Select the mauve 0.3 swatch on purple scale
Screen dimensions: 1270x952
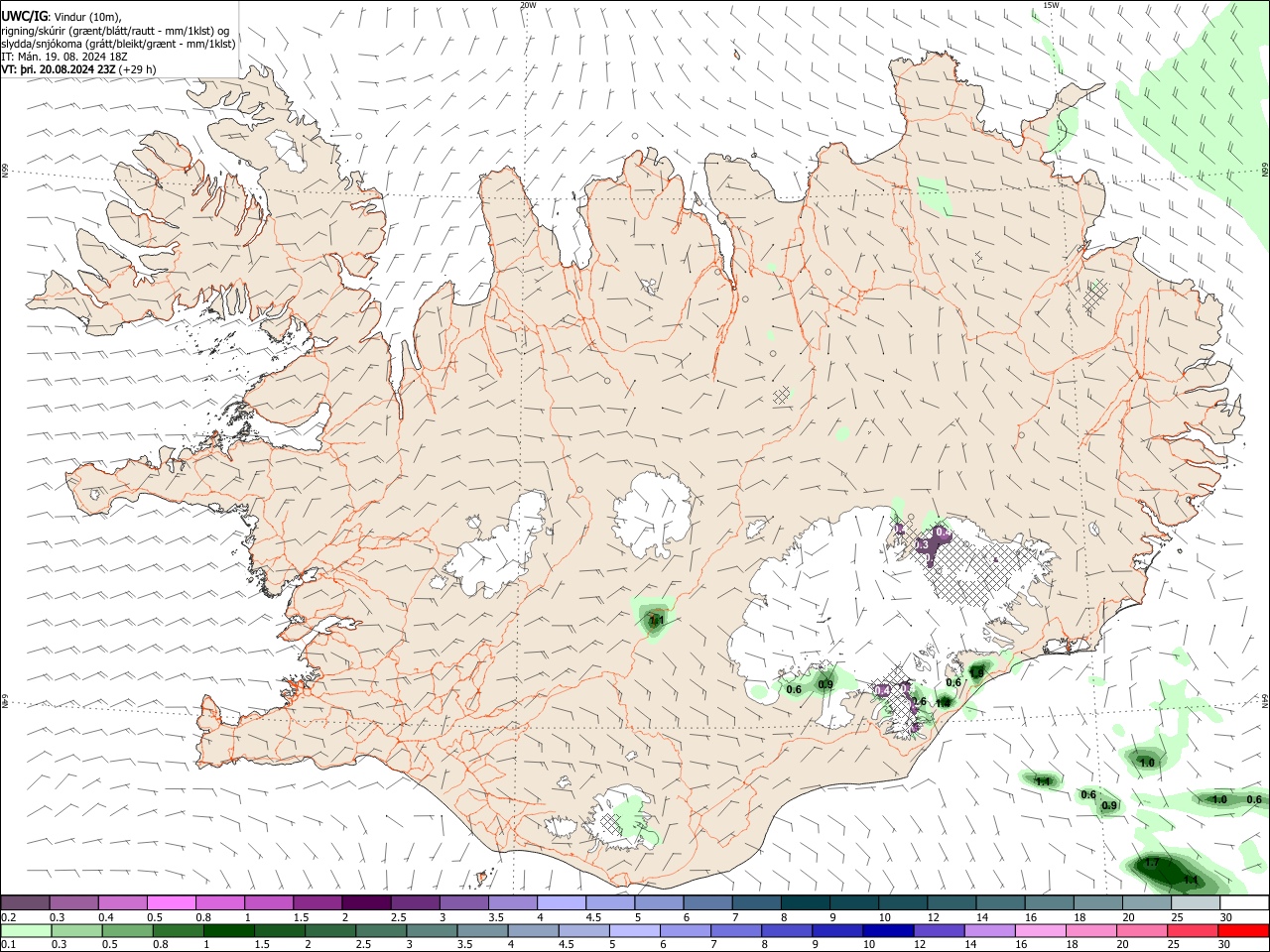(x=74, y=902)
